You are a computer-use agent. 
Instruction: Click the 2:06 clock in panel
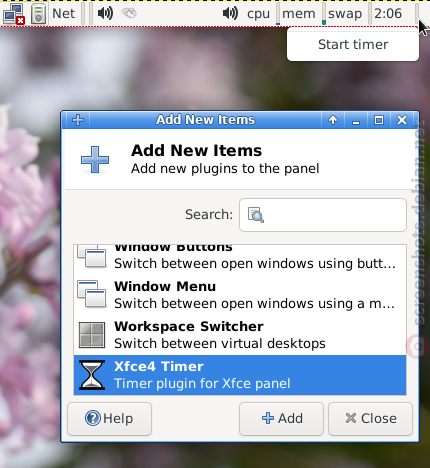388,14
